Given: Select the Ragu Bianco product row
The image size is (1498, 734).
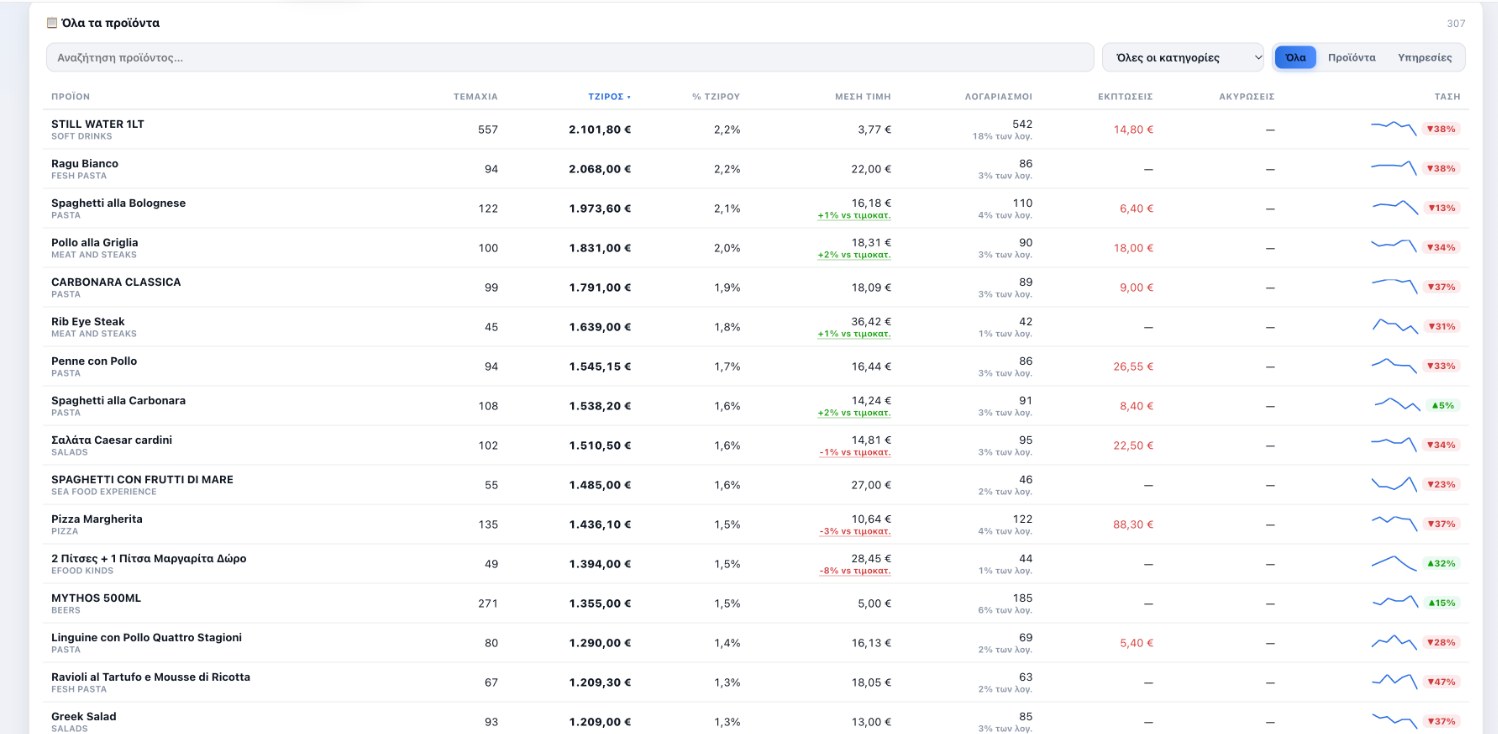Looking at the screenshot, I should 757,169.
